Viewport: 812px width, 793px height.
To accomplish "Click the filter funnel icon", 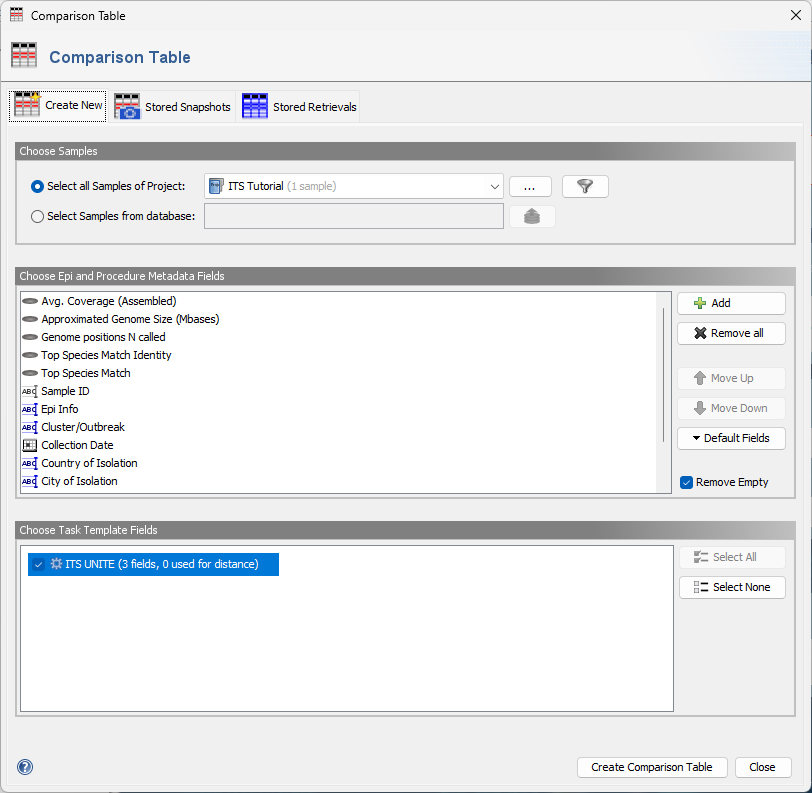I will click(584, 186).
